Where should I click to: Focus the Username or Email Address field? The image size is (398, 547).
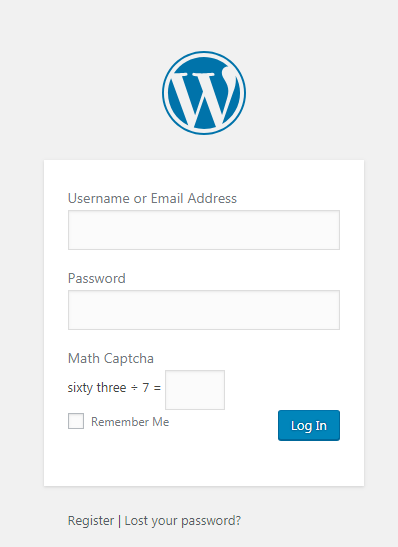[204, 230]
